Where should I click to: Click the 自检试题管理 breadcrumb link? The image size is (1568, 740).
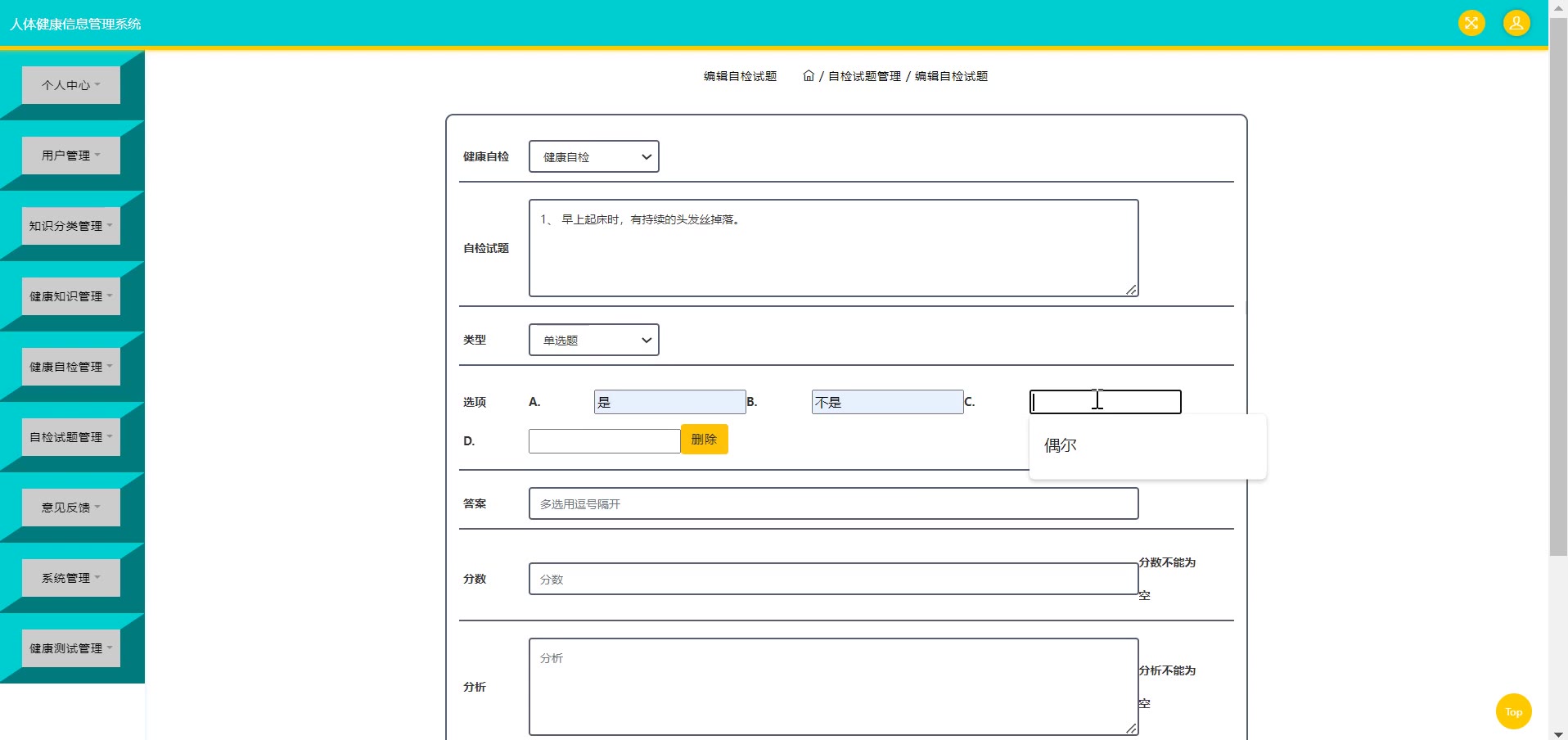pyautogui.click(x=864, y=76)
